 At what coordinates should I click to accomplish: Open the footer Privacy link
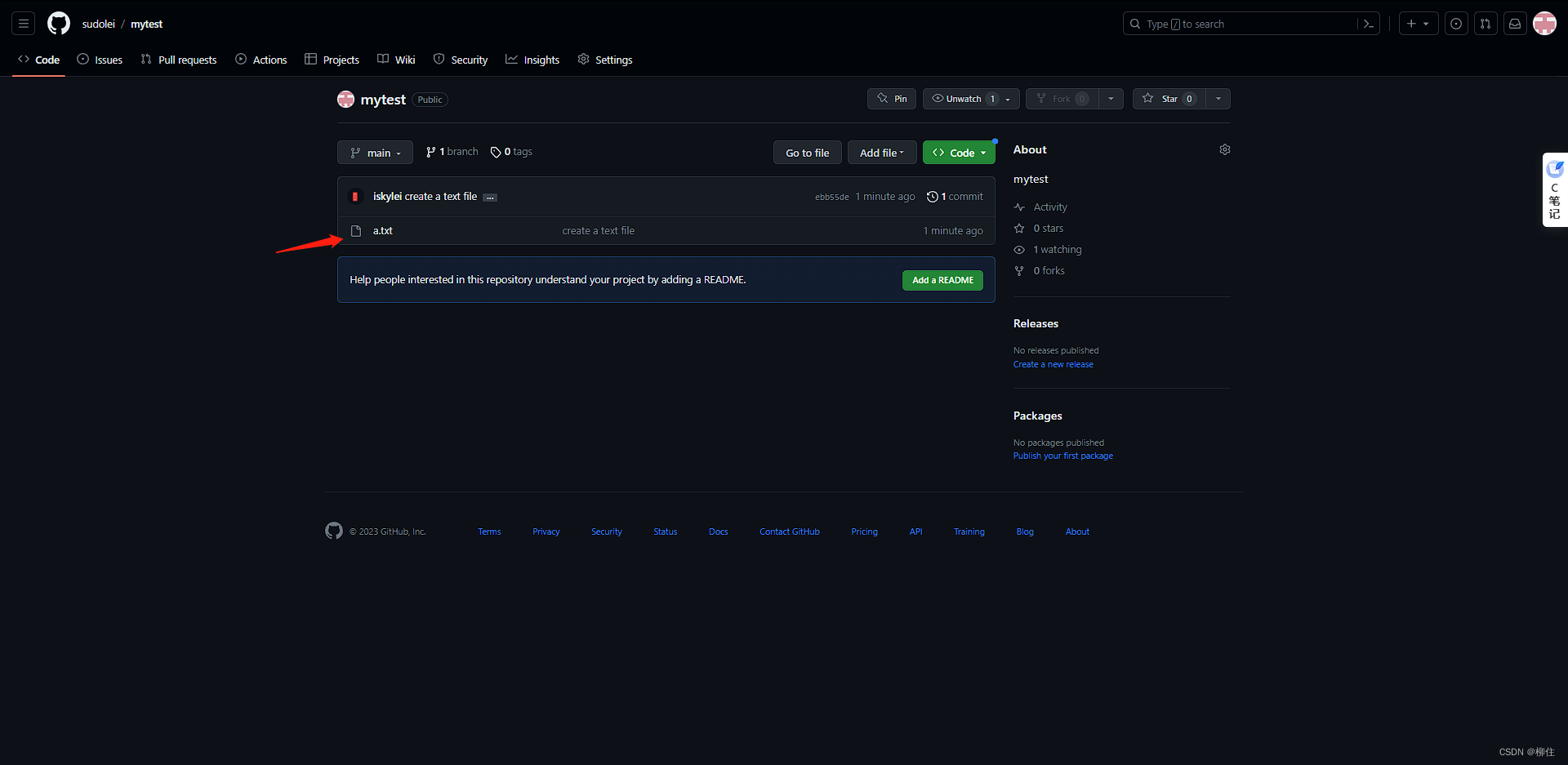pyautogui.click(x=546, y=531)
